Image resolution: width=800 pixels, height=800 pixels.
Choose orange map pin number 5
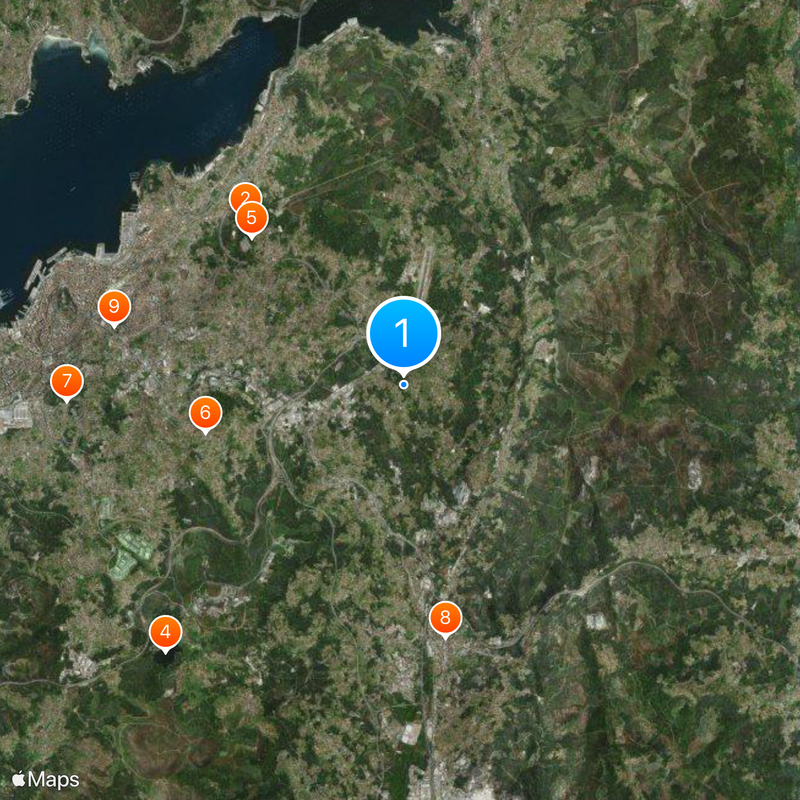(x=252, y=218)
